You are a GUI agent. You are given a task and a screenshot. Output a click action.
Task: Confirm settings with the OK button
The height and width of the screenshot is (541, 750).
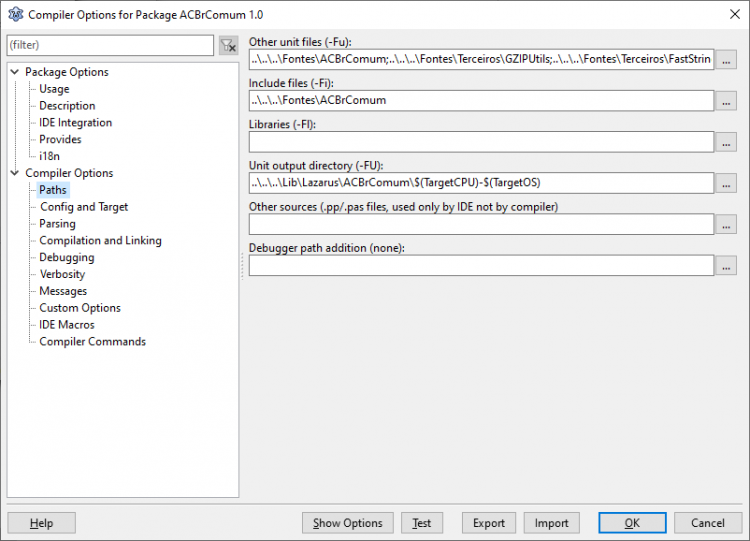tap(632, 523)
